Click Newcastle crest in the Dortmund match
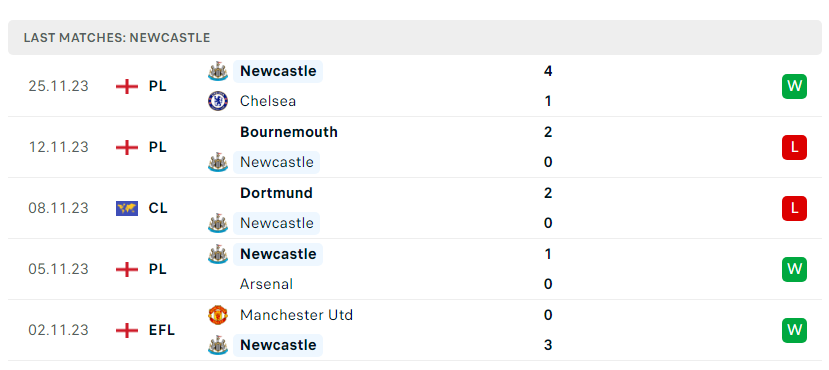The width and height of the screenshot is (829, 370). pyautogui.click(x=218, y=223)
